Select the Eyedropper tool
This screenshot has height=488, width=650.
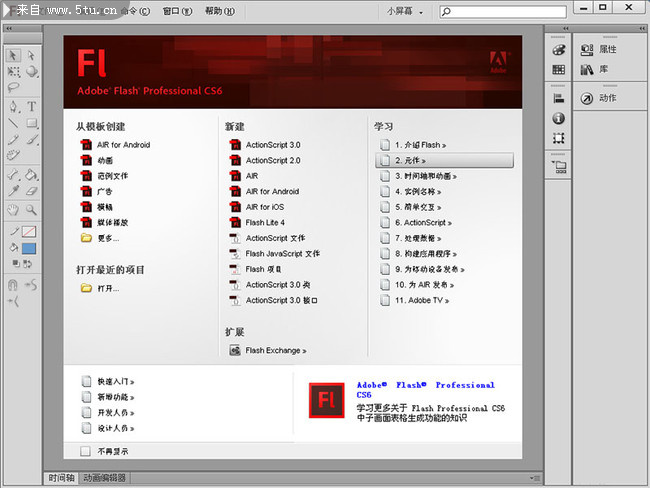13,191
